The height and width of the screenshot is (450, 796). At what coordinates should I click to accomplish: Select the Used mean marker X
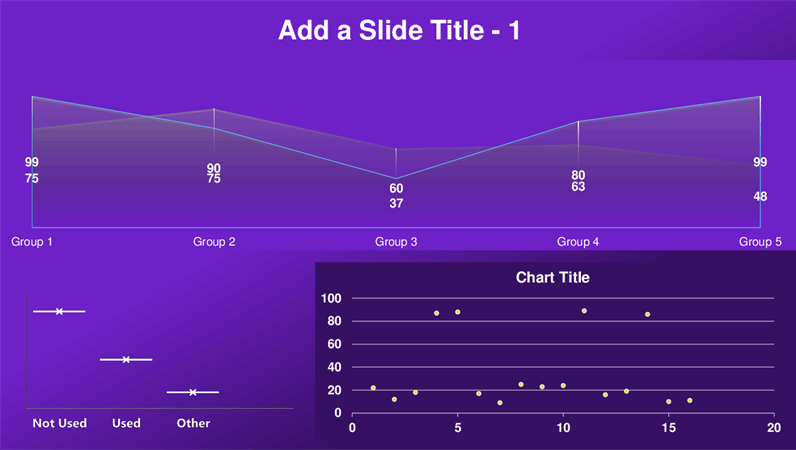126,360
